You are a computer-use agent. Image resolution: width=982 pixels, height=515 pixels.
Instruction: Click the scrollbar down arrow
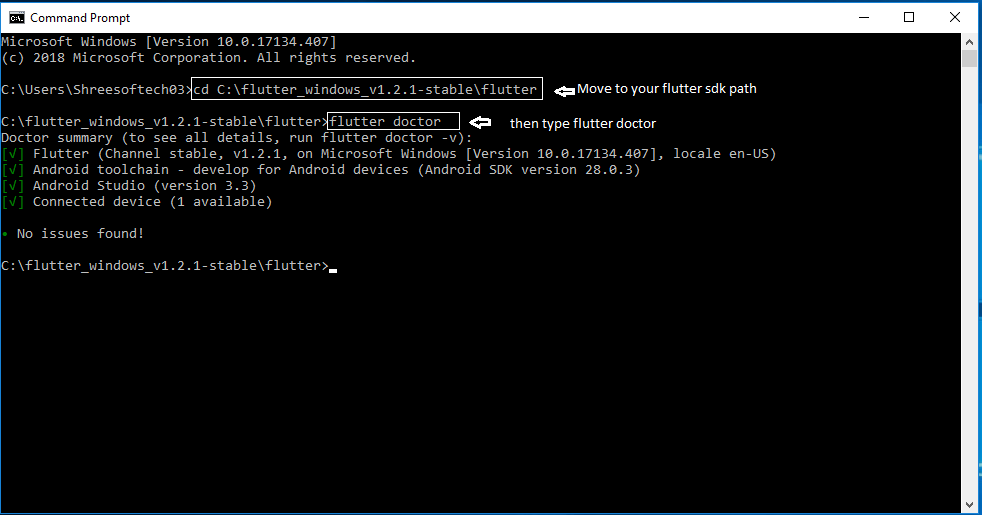969,506
